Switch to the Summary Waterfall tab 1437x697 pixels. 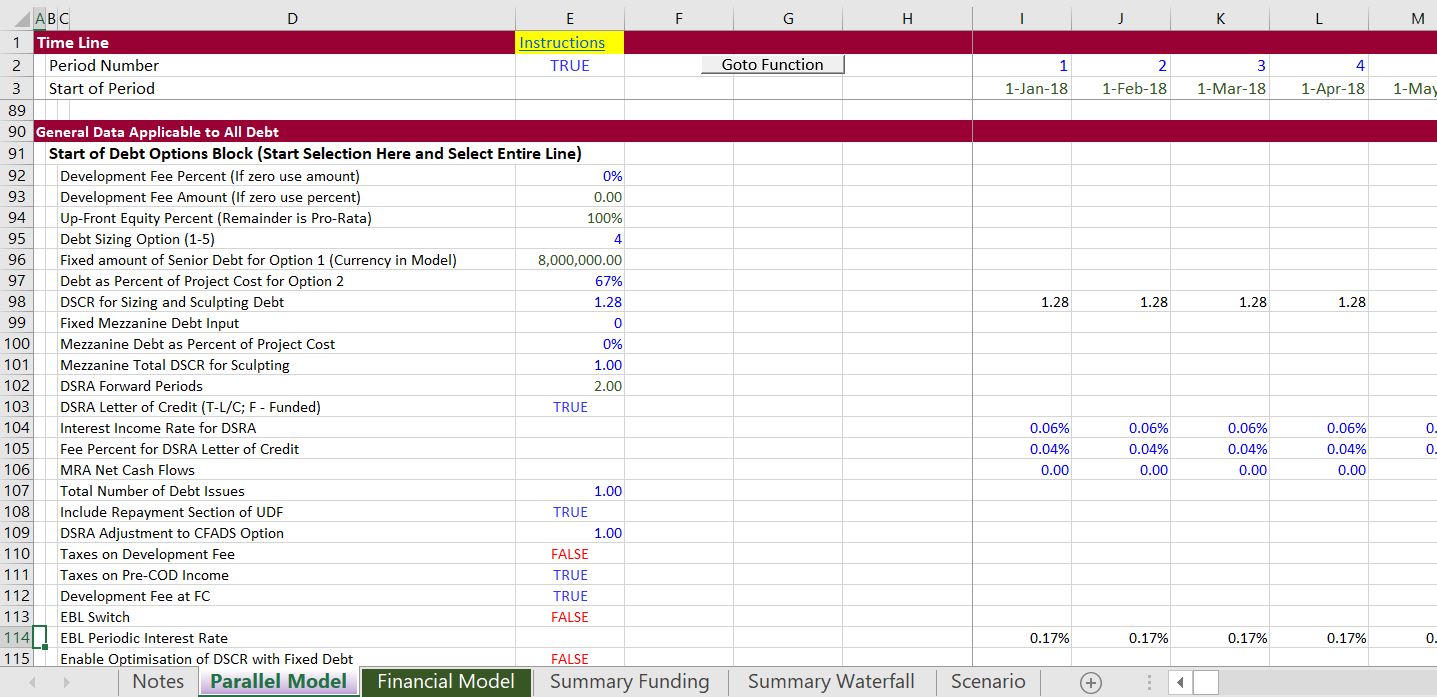pos(830,682)
